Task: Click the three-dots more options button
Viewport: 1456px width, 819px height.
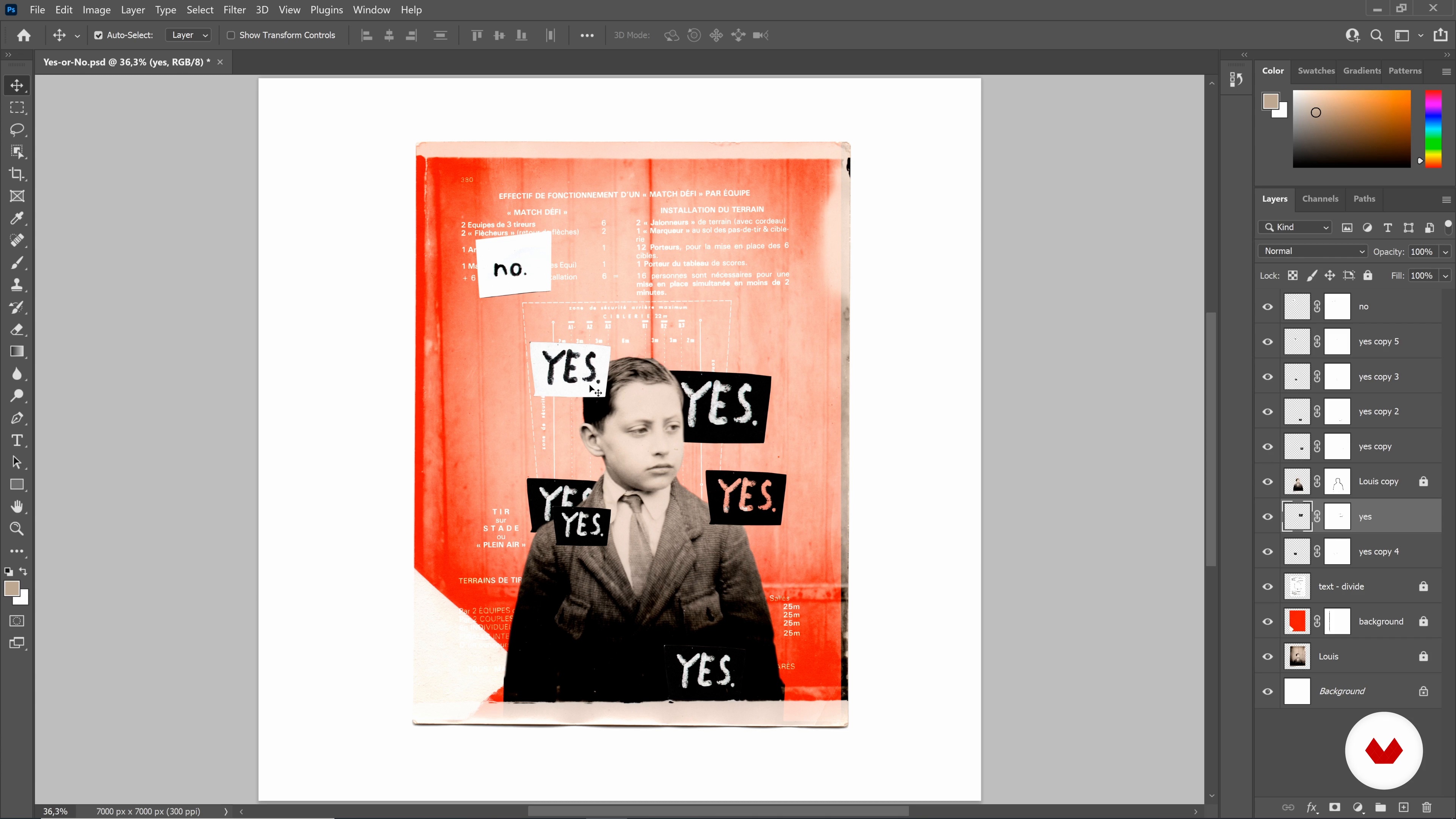Action: click(587, 35)
